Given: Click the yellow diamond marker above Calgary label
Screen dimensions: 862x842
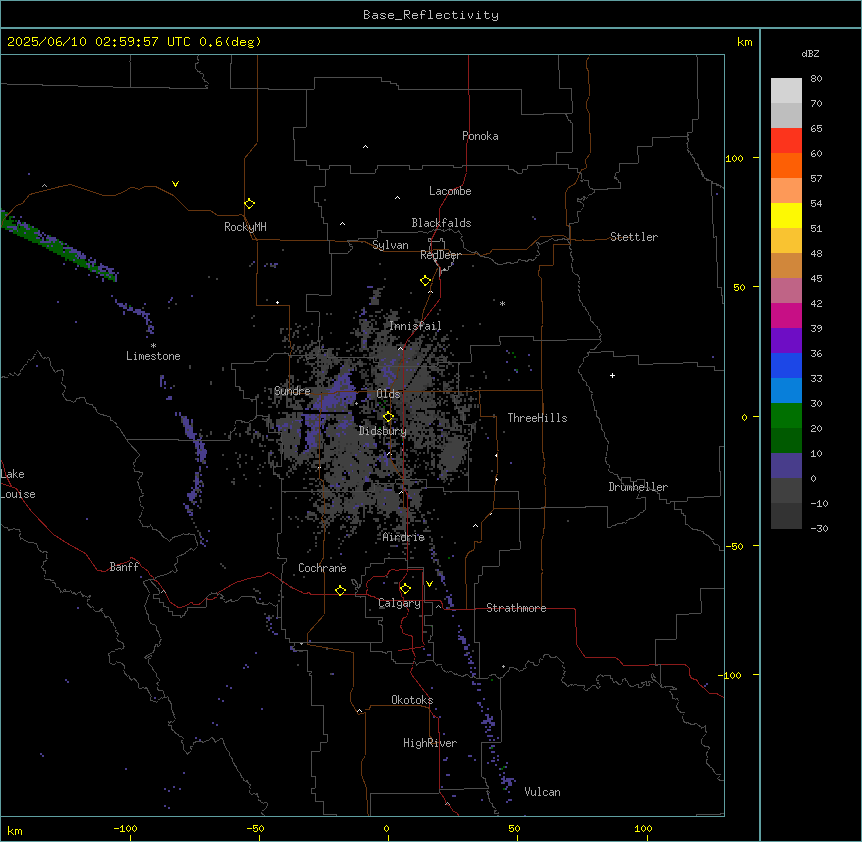Looking at the screenshot, I should (x=405, y=589).
